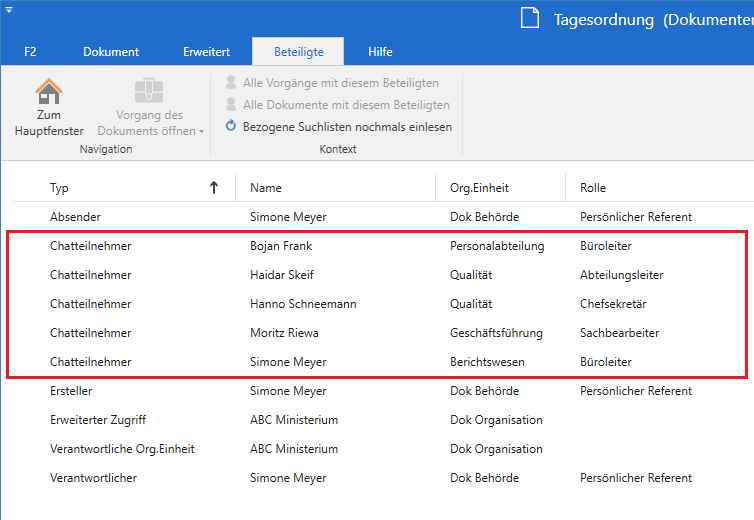Click the Rolle column header
Image resolution: width=754 pixels, height=520 pixels.
(x=593, y=187)
